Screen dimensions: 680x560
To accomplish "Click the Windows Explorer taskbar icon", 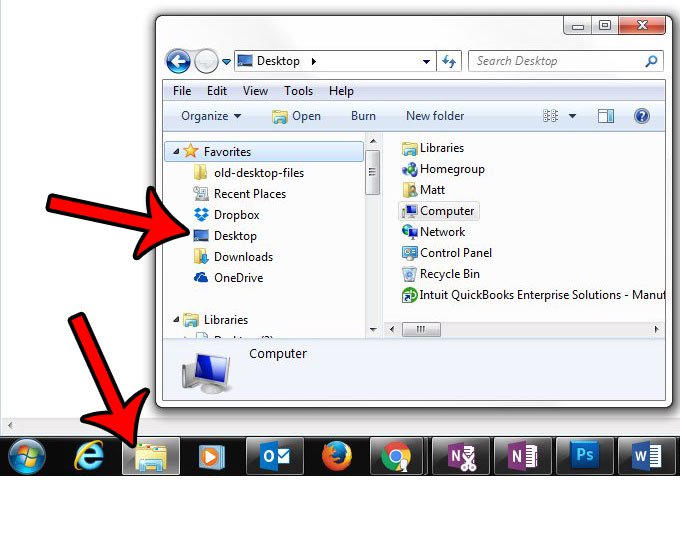I will (x=150, y=456).
